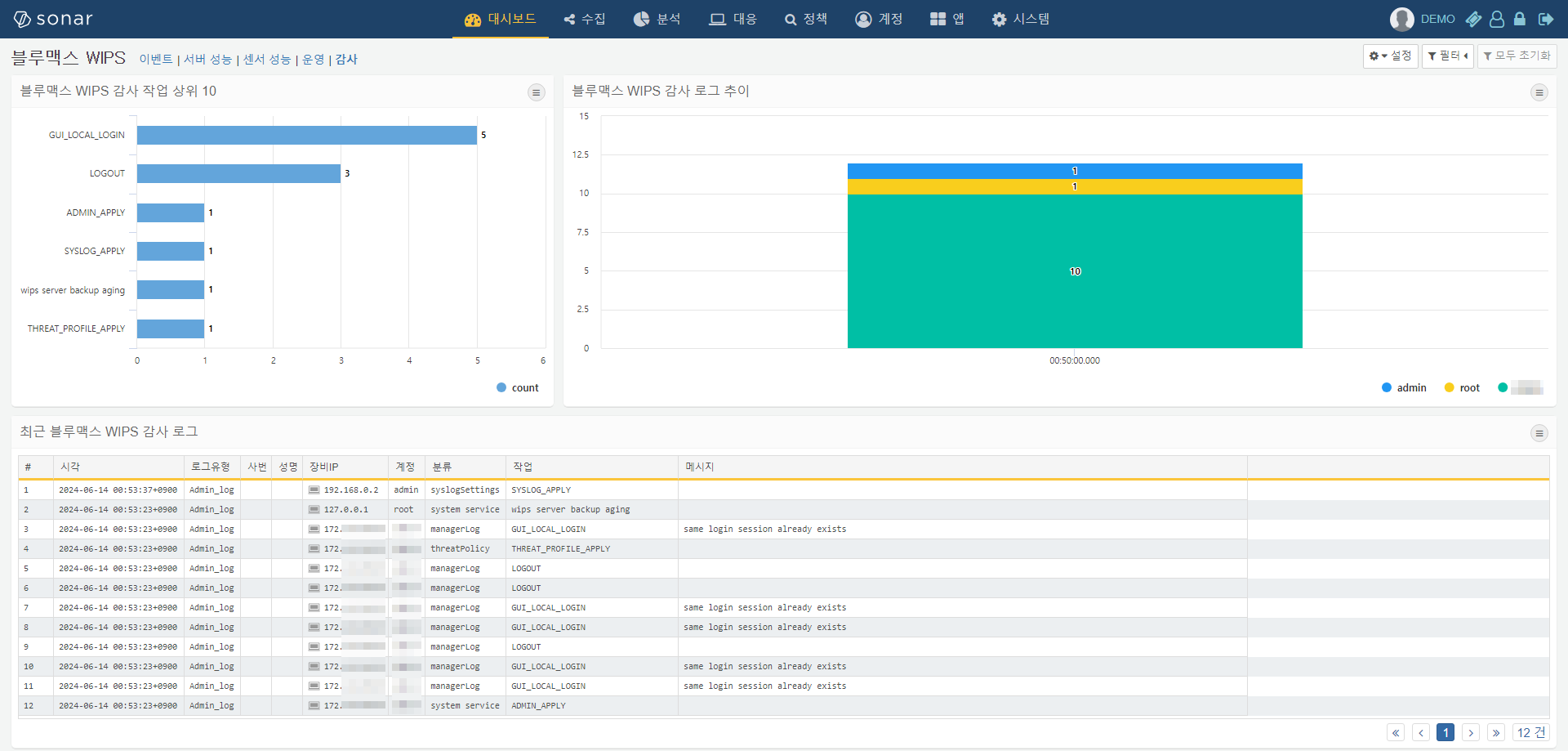Toggle count legend in bar chart

(x=518, y=388)
